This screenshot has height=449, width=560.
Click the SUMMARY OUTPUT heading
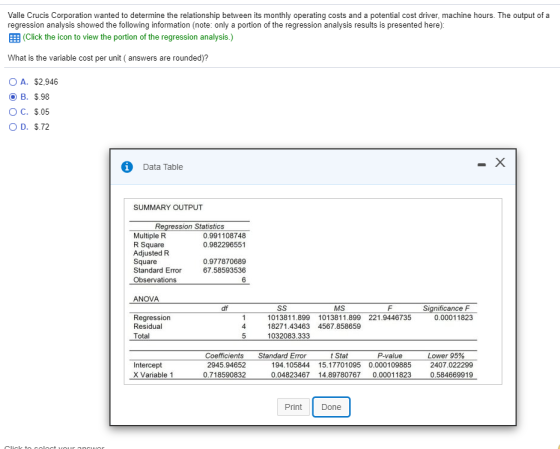168,208
